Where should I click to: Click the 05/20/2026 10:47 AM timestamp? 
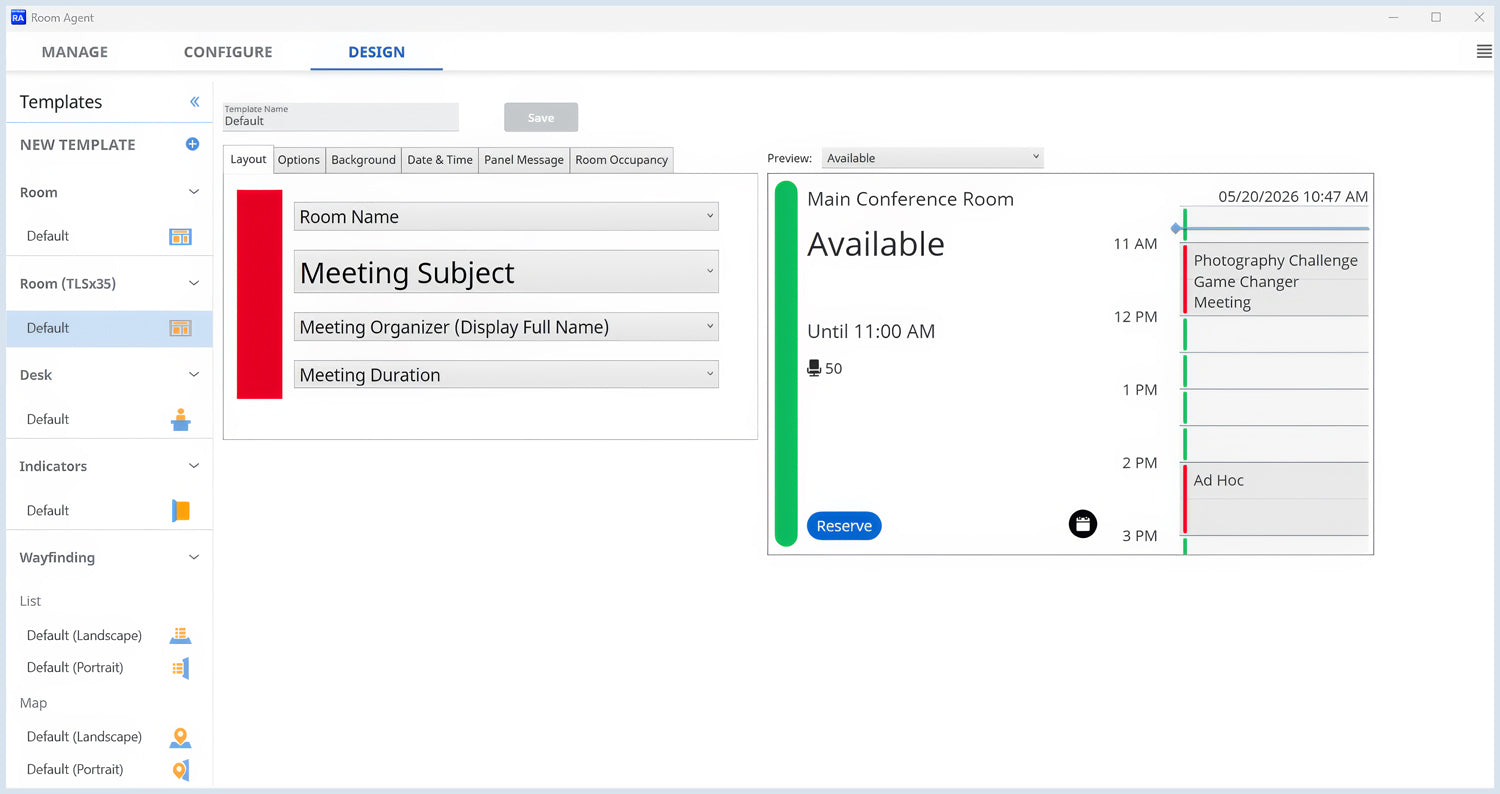pos(1293,197)
